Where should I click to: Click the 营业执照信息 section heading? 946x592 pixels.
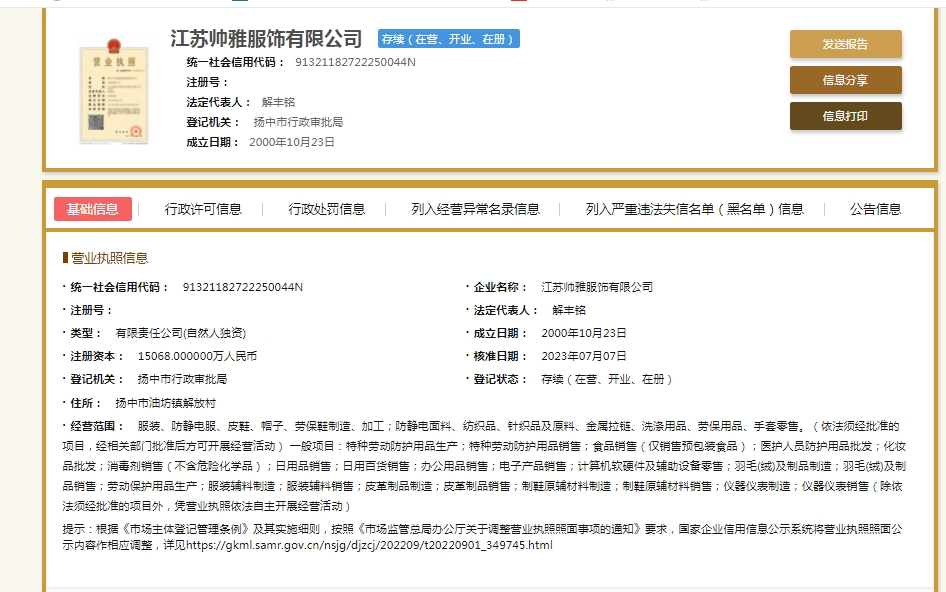(109, 258)
